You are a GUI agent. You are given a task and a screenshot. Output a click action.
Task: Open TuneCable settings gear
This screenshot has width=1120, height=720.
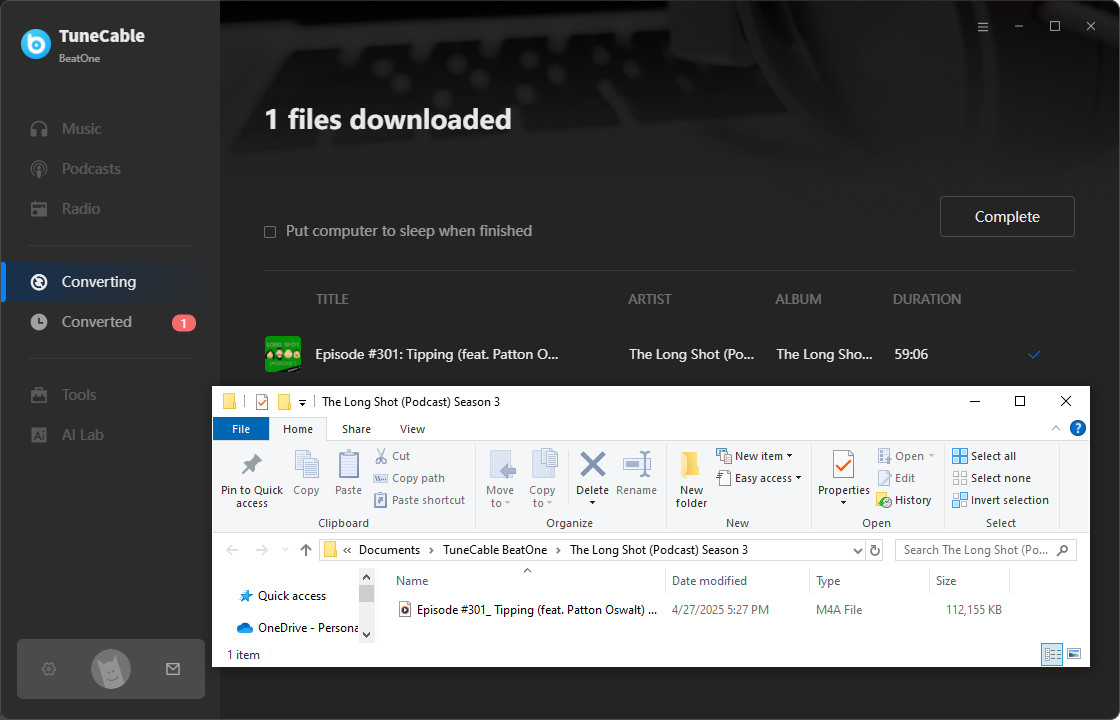(x=49, y=669)
